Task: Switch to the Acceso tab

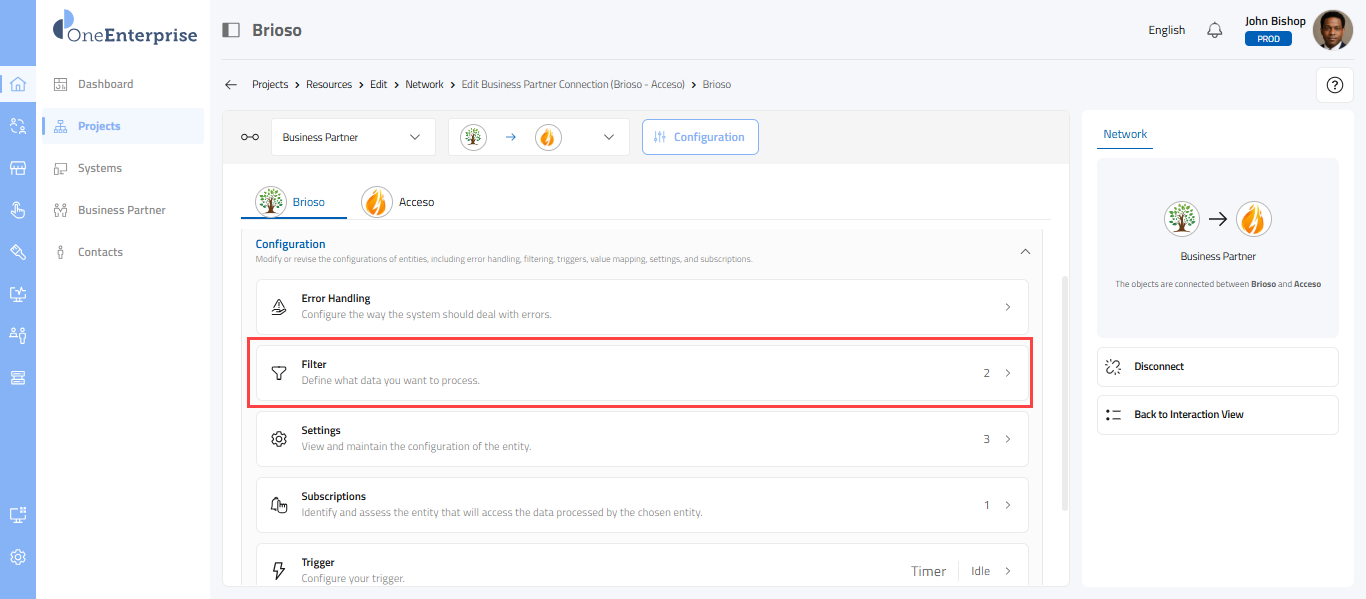Action: [x=399, y=202]
